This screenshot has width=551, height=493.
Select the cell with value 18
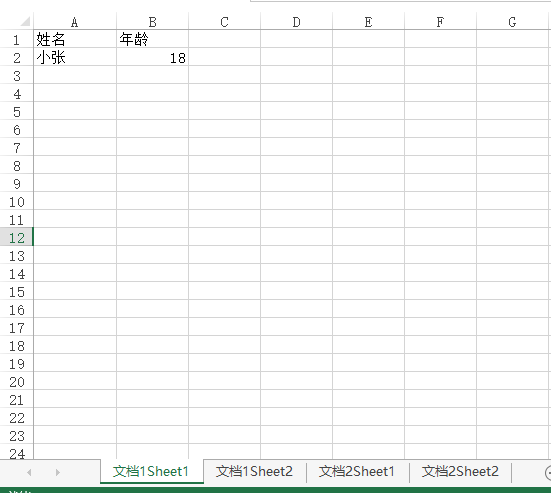coord(153,57)
